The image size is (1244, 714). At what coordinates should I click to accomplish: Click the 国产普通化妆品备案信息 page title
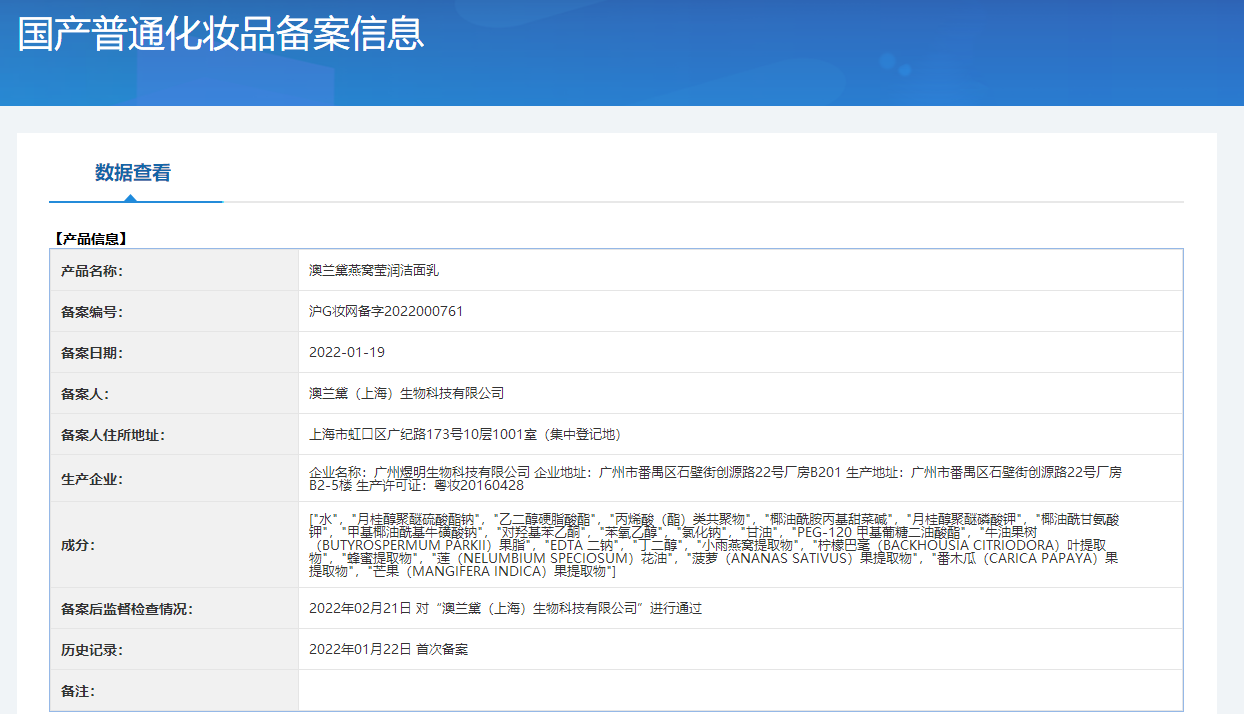[x=221, y=33]
